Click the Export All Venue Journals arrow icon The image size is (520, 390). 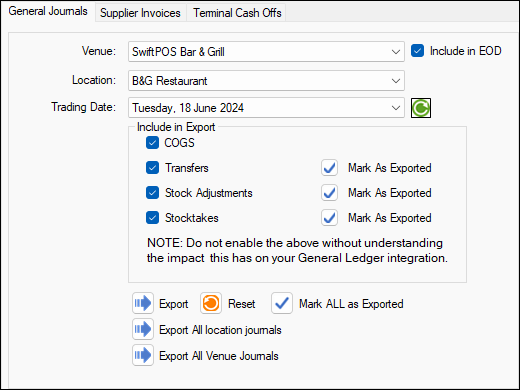point(143,355)
